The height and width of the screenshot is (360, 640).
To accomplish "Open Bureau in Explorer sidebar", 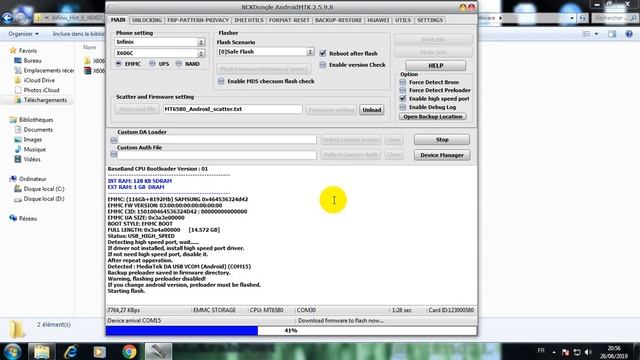I will click(28, 60).
